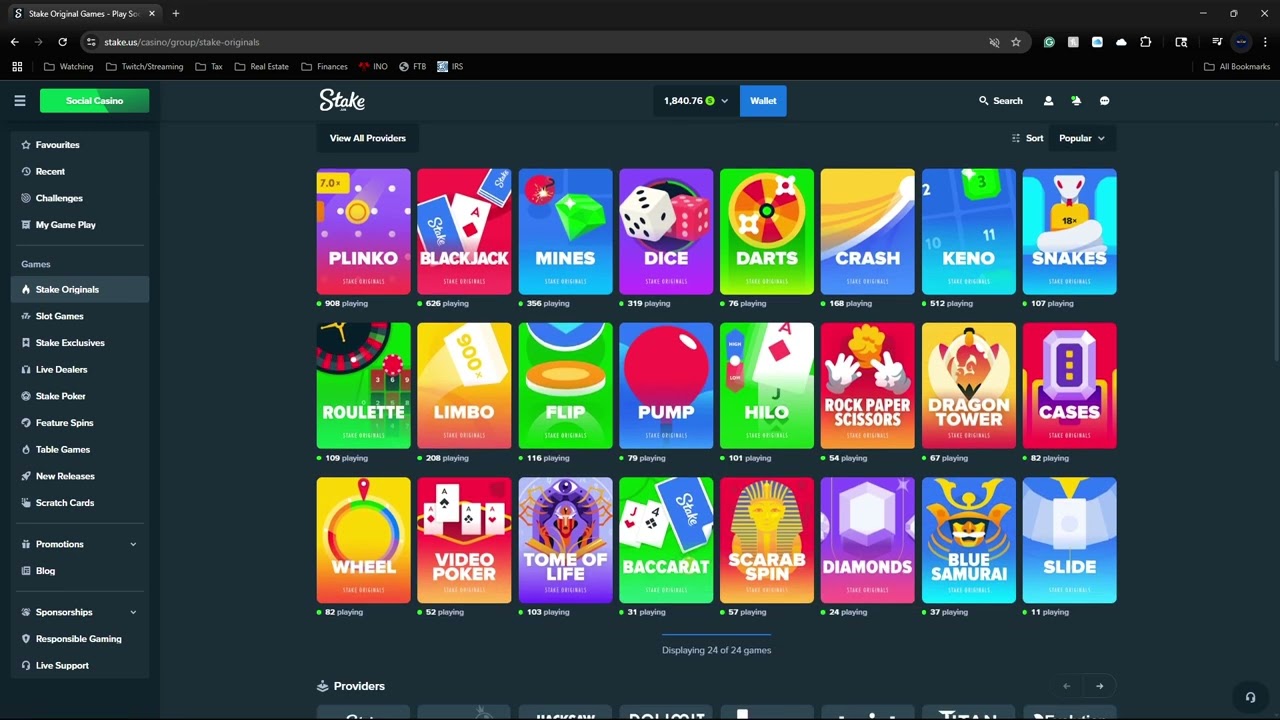The width and height of the screenshot is (1280, 720).
Task: Reload the page with browser refresh icon
Action: pyautogui.click(x=62, y=42)
